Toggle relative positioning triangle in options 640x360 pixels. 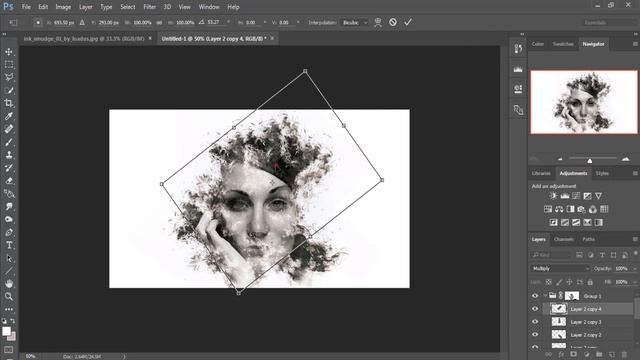pyautogui.click(x=82, y=23)
